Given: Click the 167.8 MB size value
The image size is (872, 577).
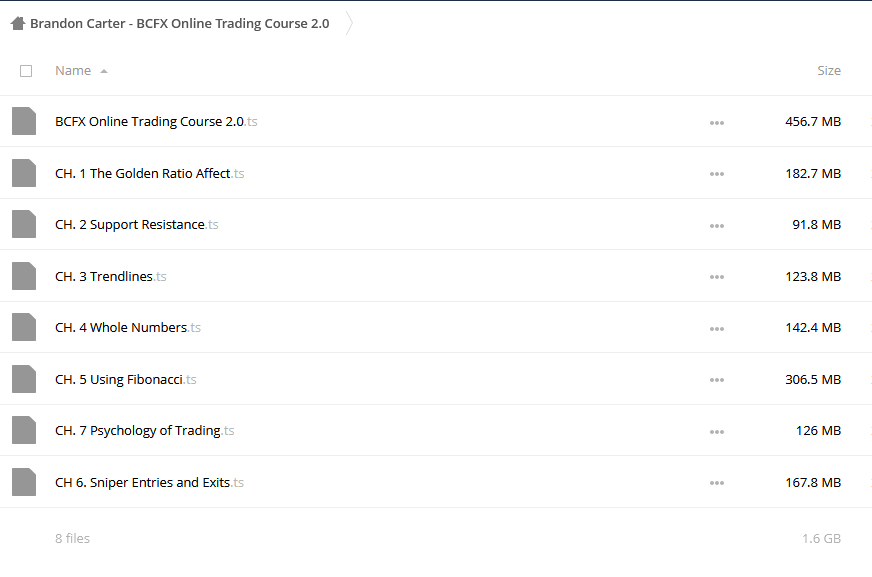Looking at the screenshot, I should 813,483.
